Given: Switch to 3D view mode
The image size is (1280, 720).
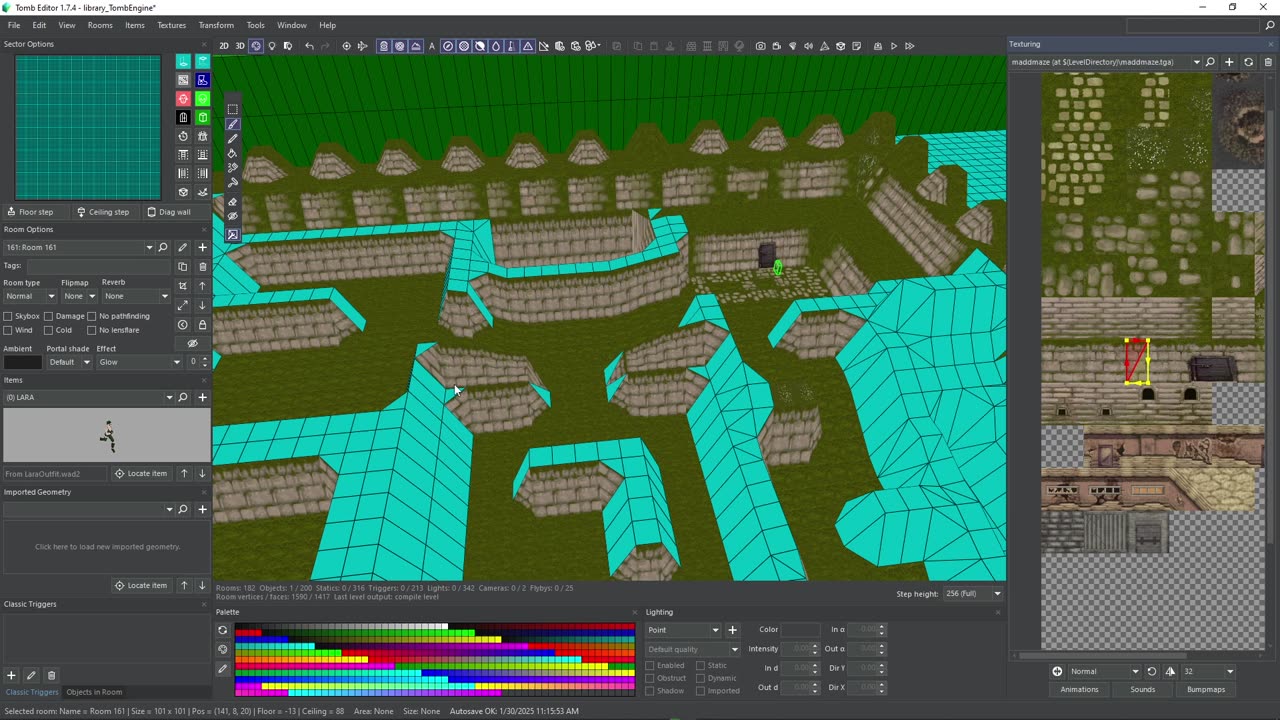Looking at the screenshot, I should click(x=240, y=46).
